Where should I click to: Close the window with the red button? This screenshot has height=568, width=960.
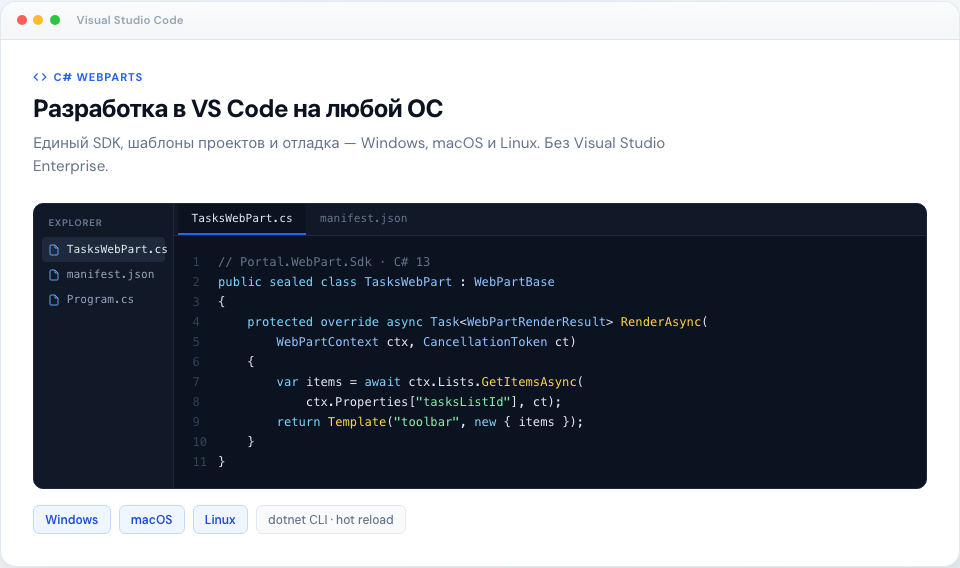(22, 20)
